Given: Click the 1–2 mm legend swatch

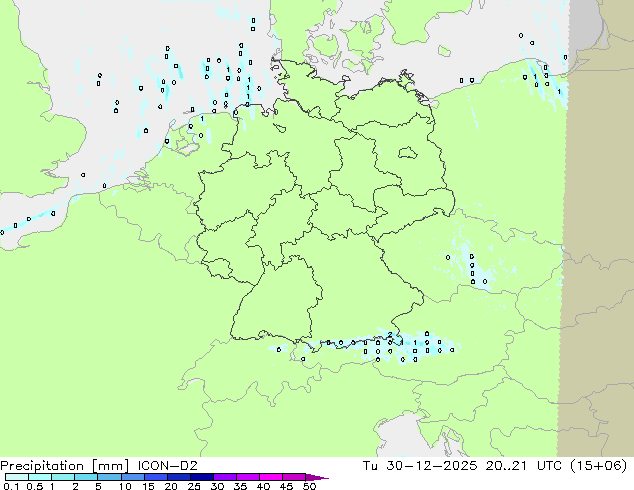Looking at the screenshot, I should tap(63, 477).
